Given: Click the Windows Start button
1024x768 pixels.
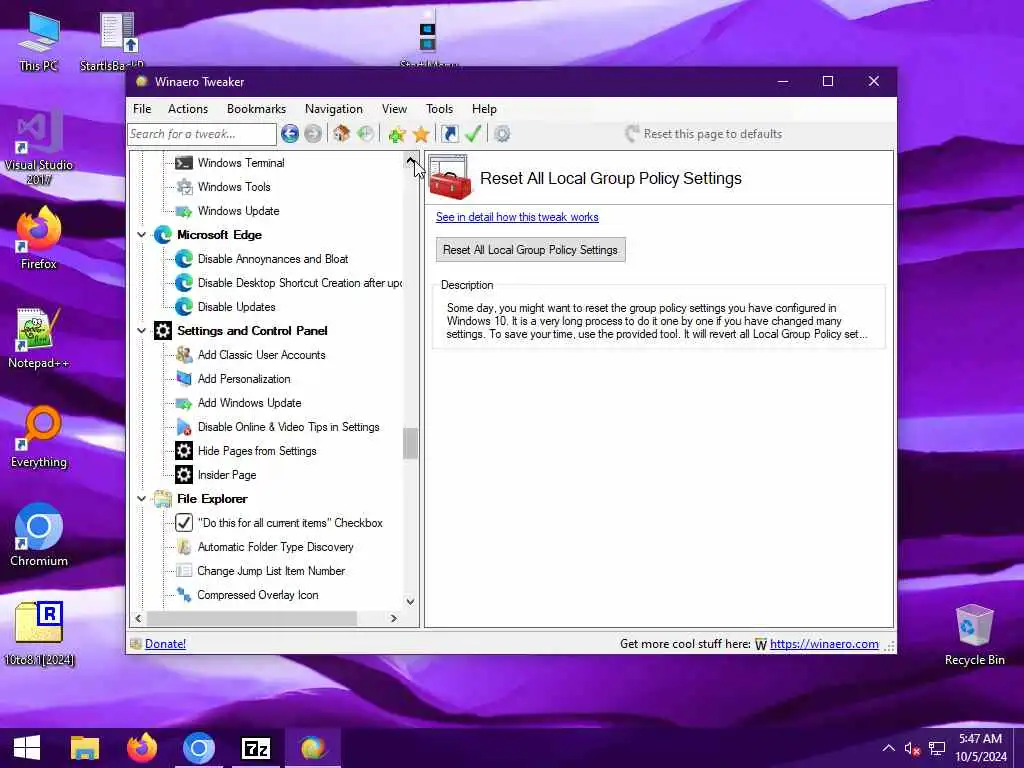Looking at the screenshot, I should [x=27, y=748].
